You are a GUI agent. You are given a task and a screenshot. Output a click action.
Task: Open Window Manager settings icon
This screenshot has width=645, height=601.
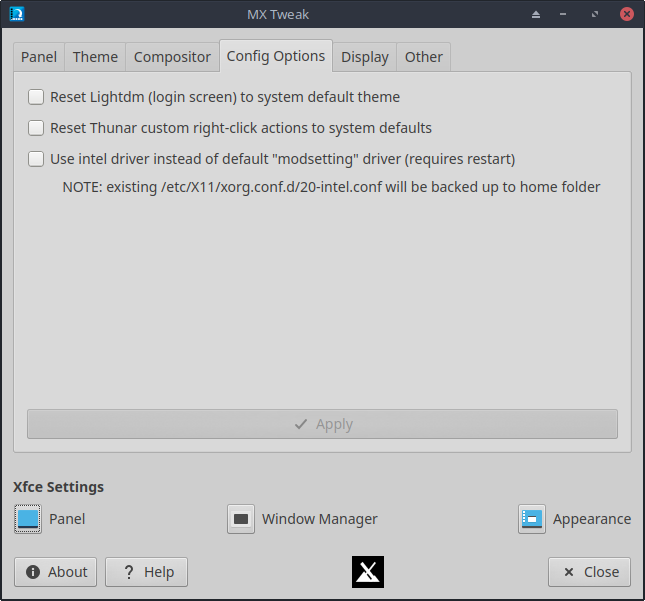click(241, 519)
